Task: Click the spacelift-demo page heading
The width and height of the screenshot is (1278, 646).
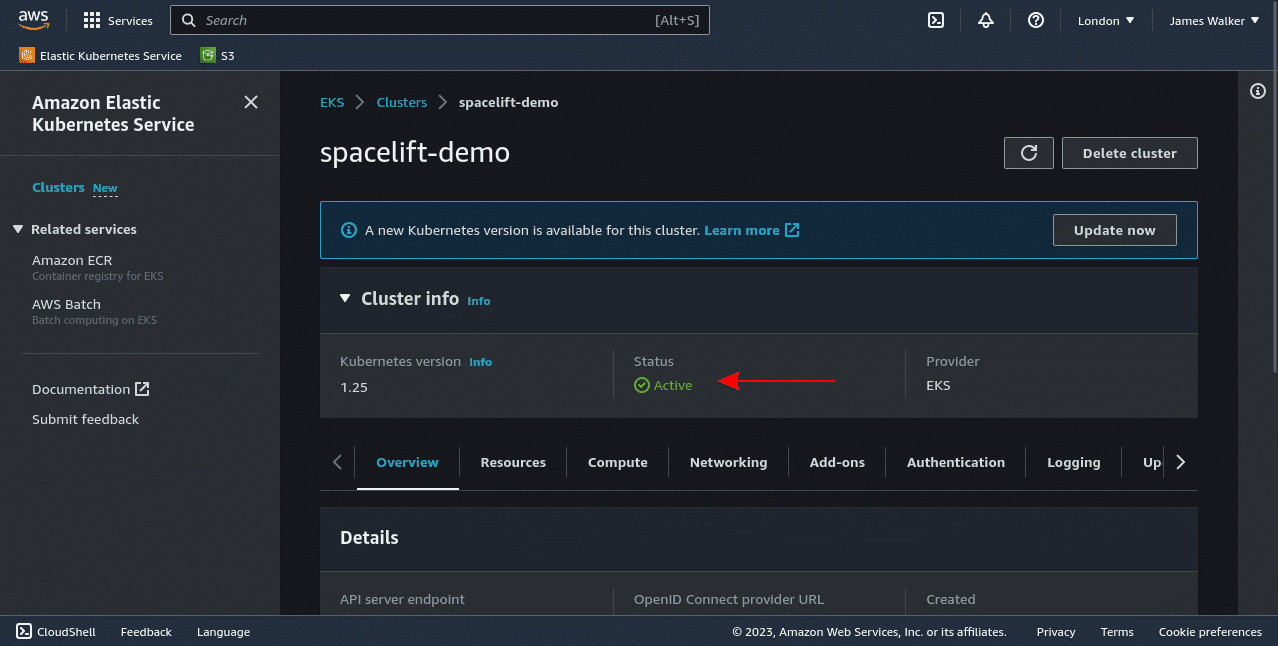Action: click(415, 152)
